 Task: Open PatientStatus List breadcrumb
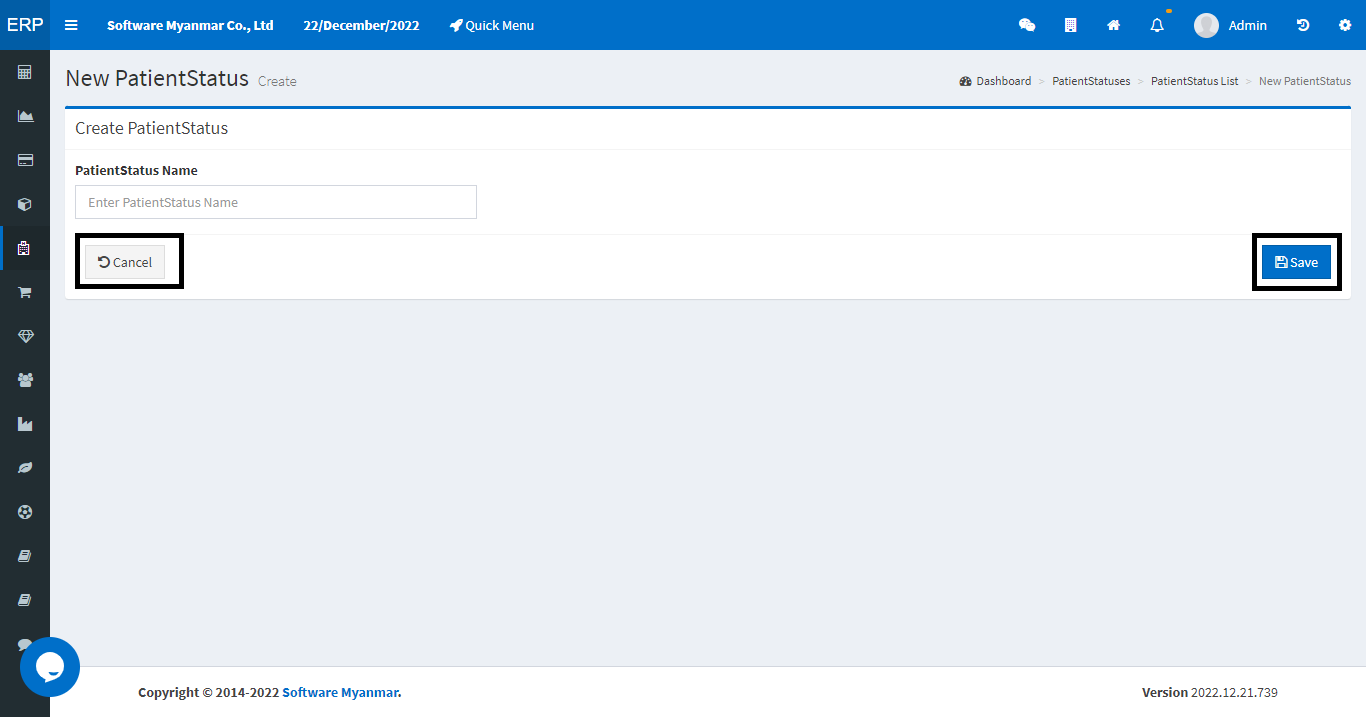pos(1194,81)
